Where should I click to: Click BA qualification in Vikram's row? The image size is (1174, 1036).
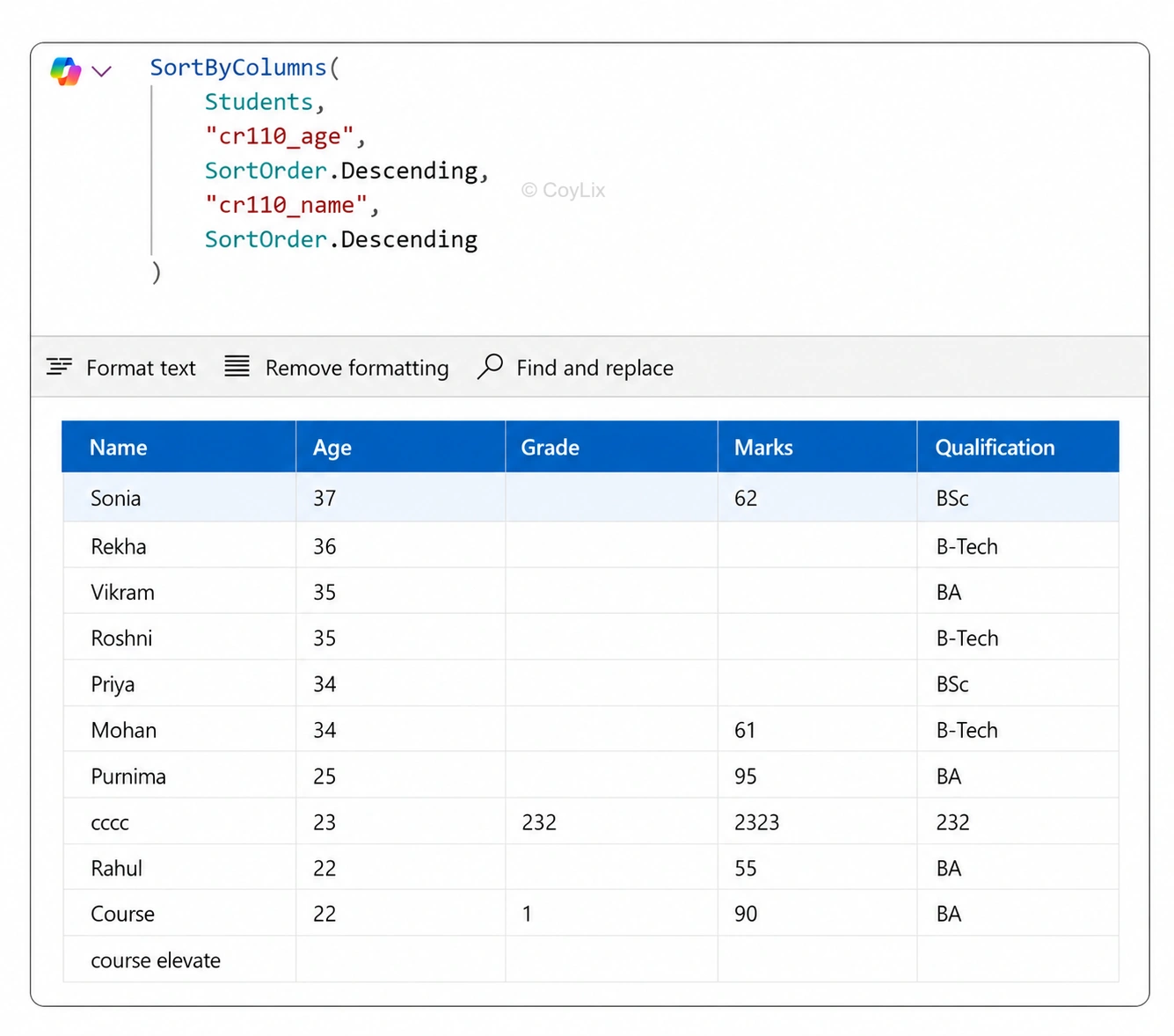pos(949,592)
